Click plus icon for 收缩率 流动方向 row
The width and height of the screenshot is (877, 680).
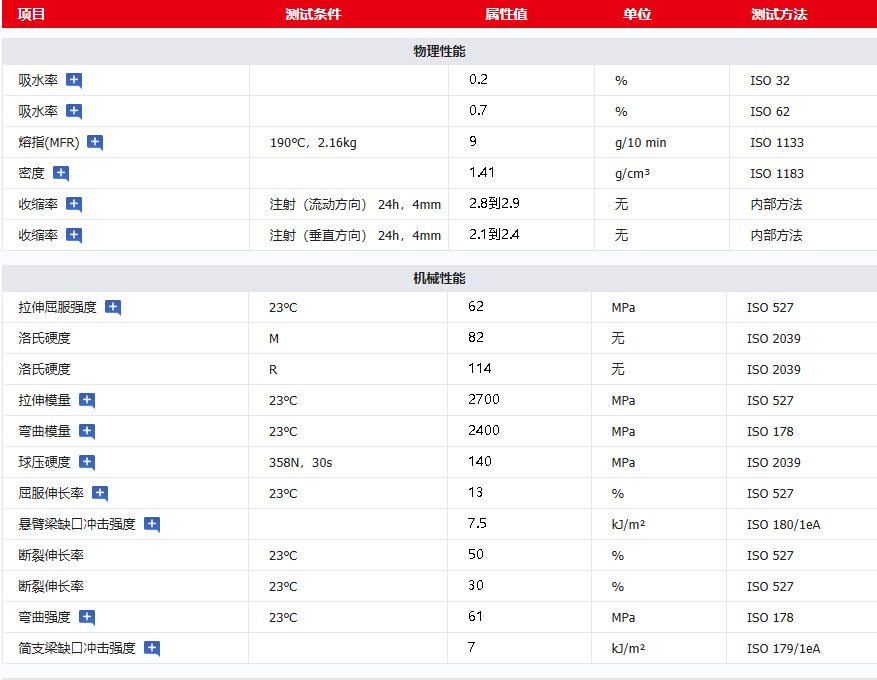pyautogui.click(x=74, y=204)
